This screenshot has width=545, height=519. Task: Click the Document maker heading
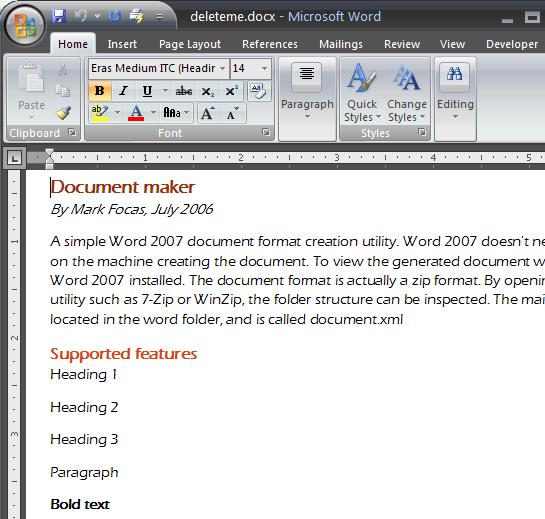pyautogui.click(x=123, y=187)
